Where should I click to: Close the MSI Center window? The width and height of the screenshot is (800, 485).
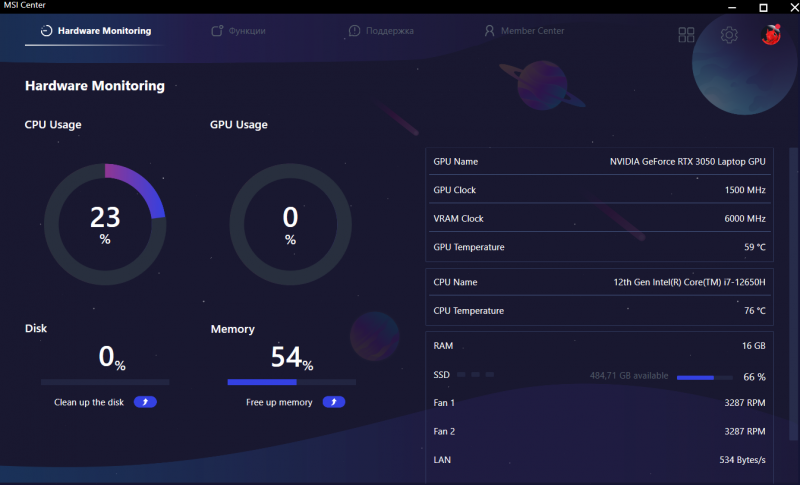794,7
